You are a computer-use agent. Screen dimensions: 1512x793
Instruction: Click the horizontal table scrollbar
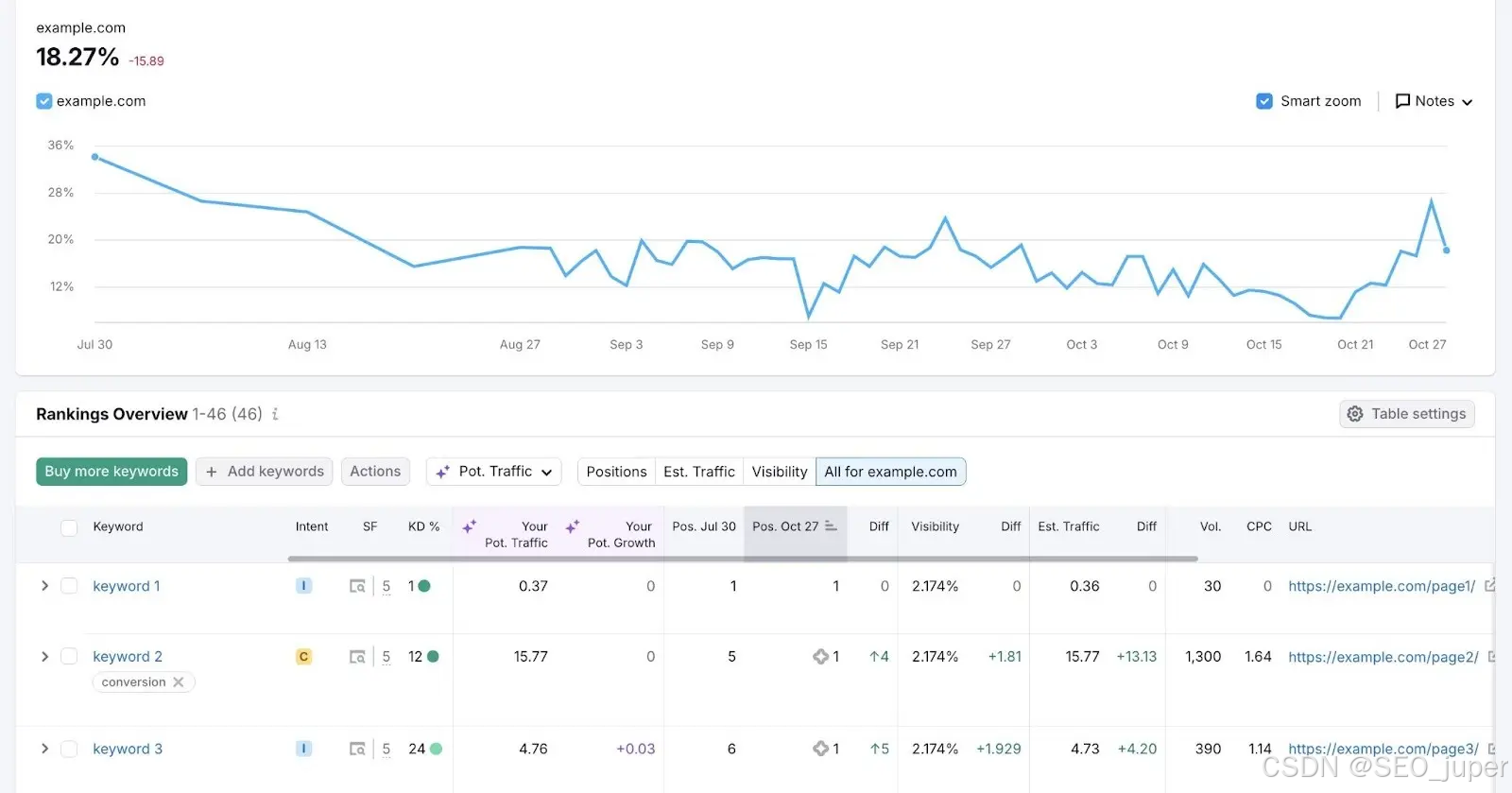(x=743, y=559)
